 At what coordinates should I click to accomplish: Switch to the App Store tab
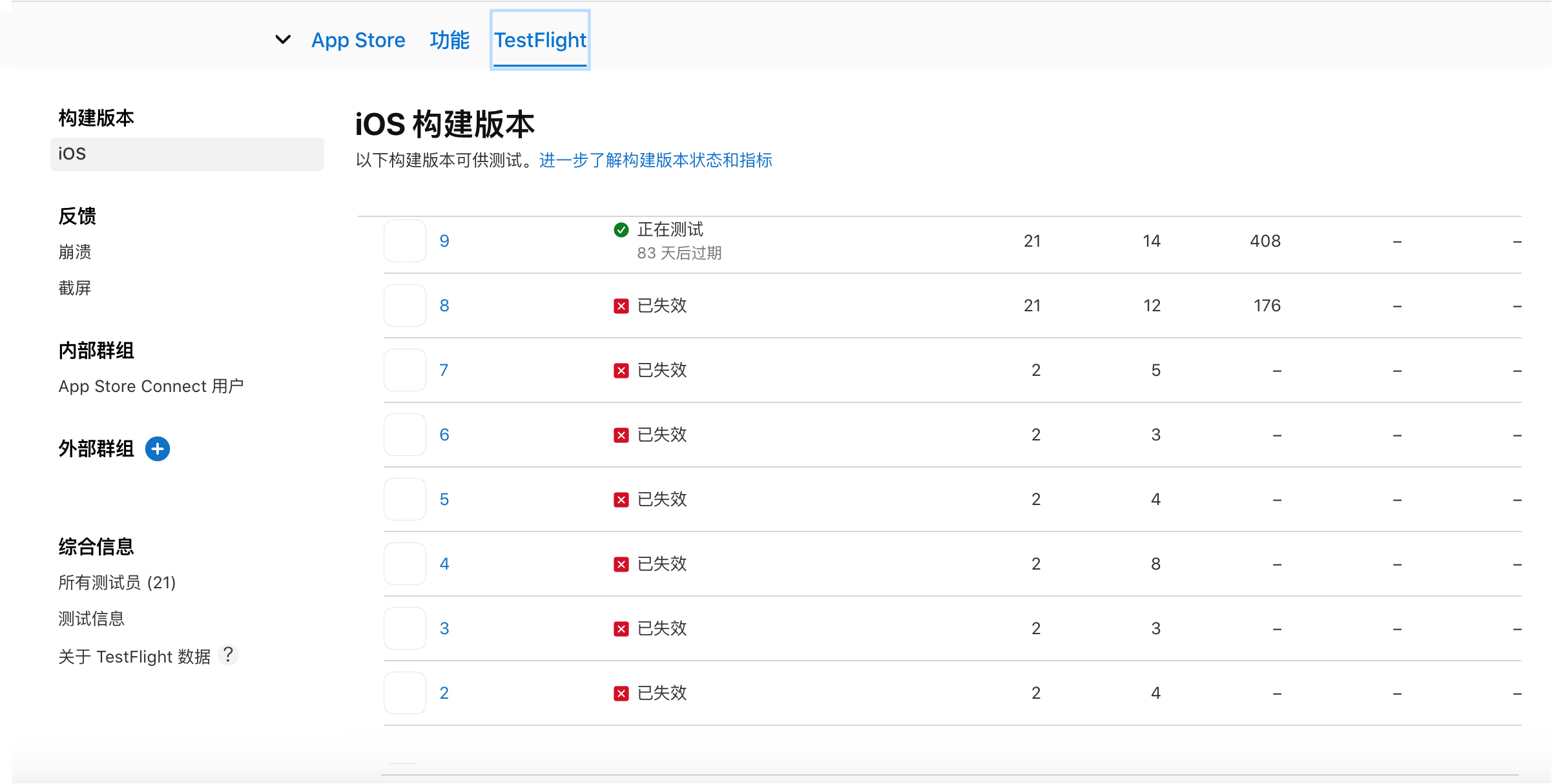coord(358,40)
